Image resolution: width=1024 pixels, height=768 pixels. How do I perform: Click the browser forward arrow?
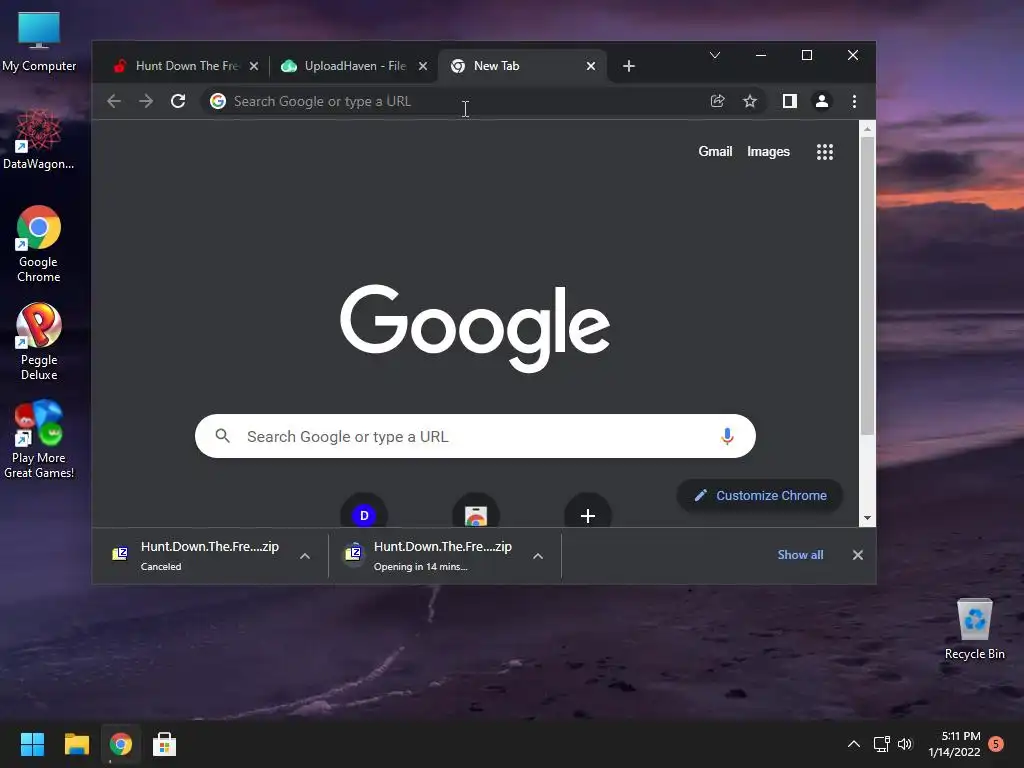(146, 101)
